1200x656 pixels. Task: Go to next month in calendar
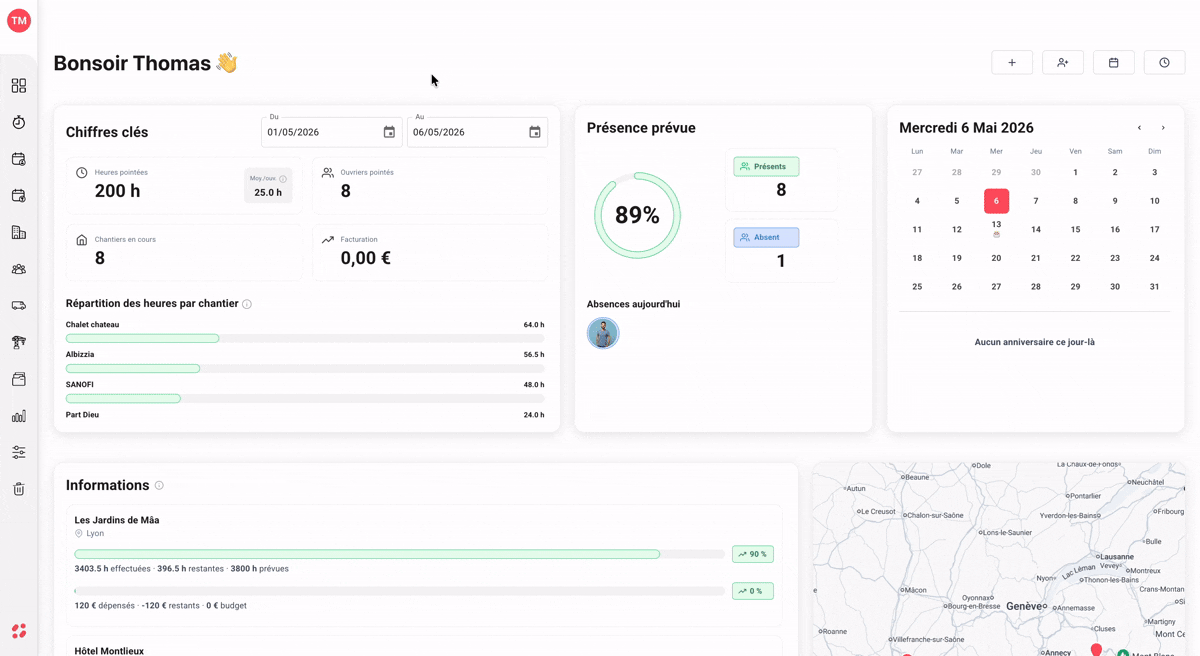point(1163,128)
